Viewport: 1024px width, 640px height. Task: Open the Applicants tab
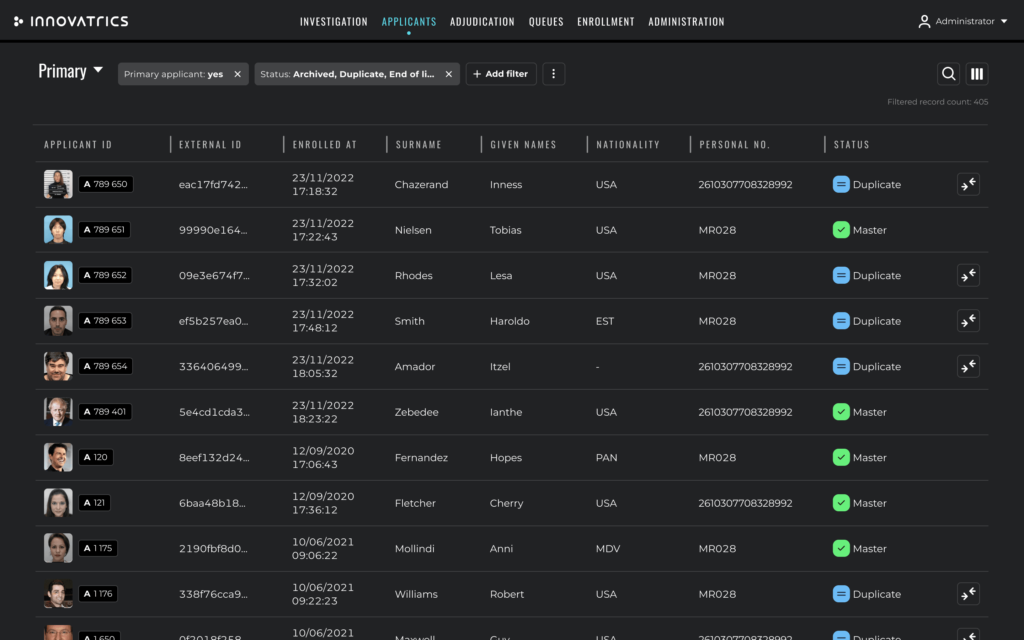click(x=409, y=22)
